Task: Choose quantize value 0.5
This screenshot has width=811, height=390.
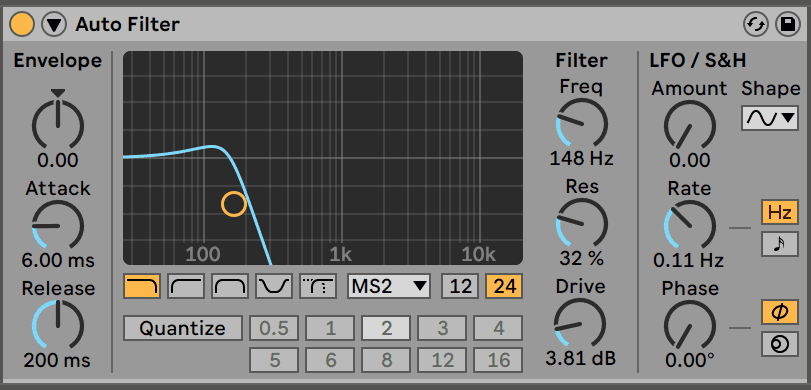Action: coord(274,328)
